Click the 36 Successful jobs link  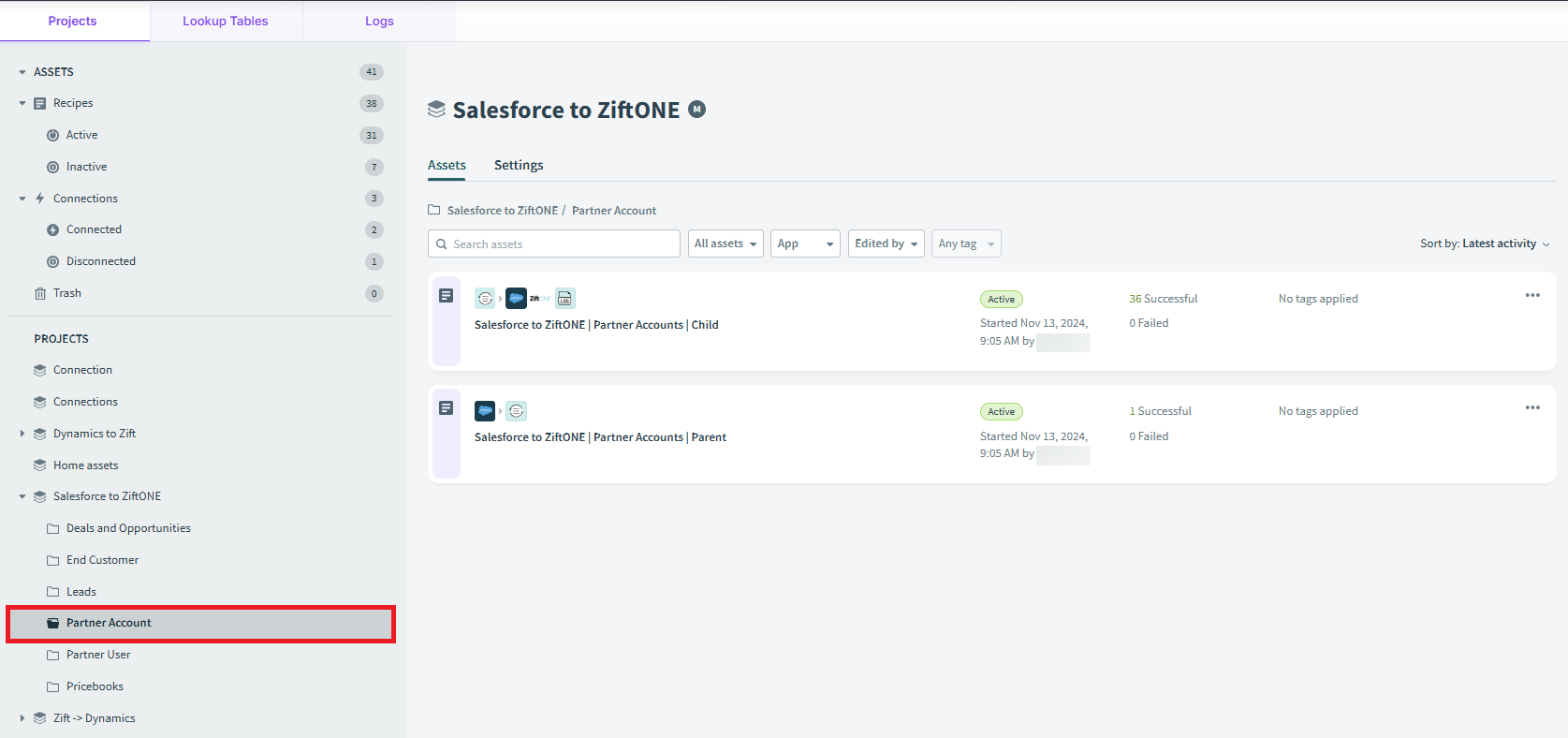point(1163,299)
